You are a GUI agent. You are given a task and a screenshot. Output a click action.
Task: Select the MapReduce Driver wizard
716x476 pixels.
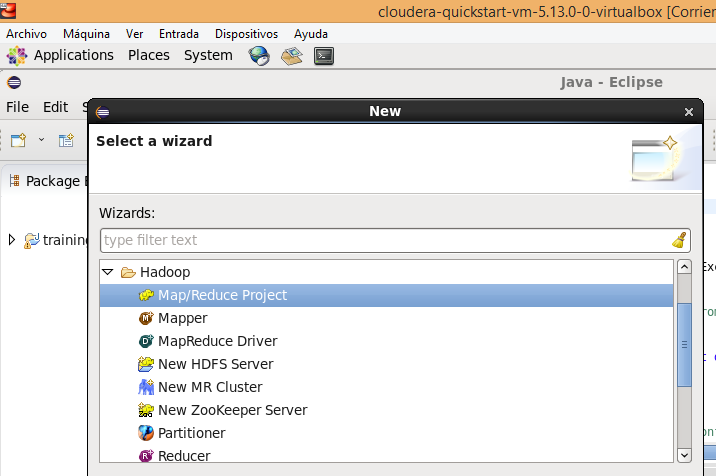[217, 341]
